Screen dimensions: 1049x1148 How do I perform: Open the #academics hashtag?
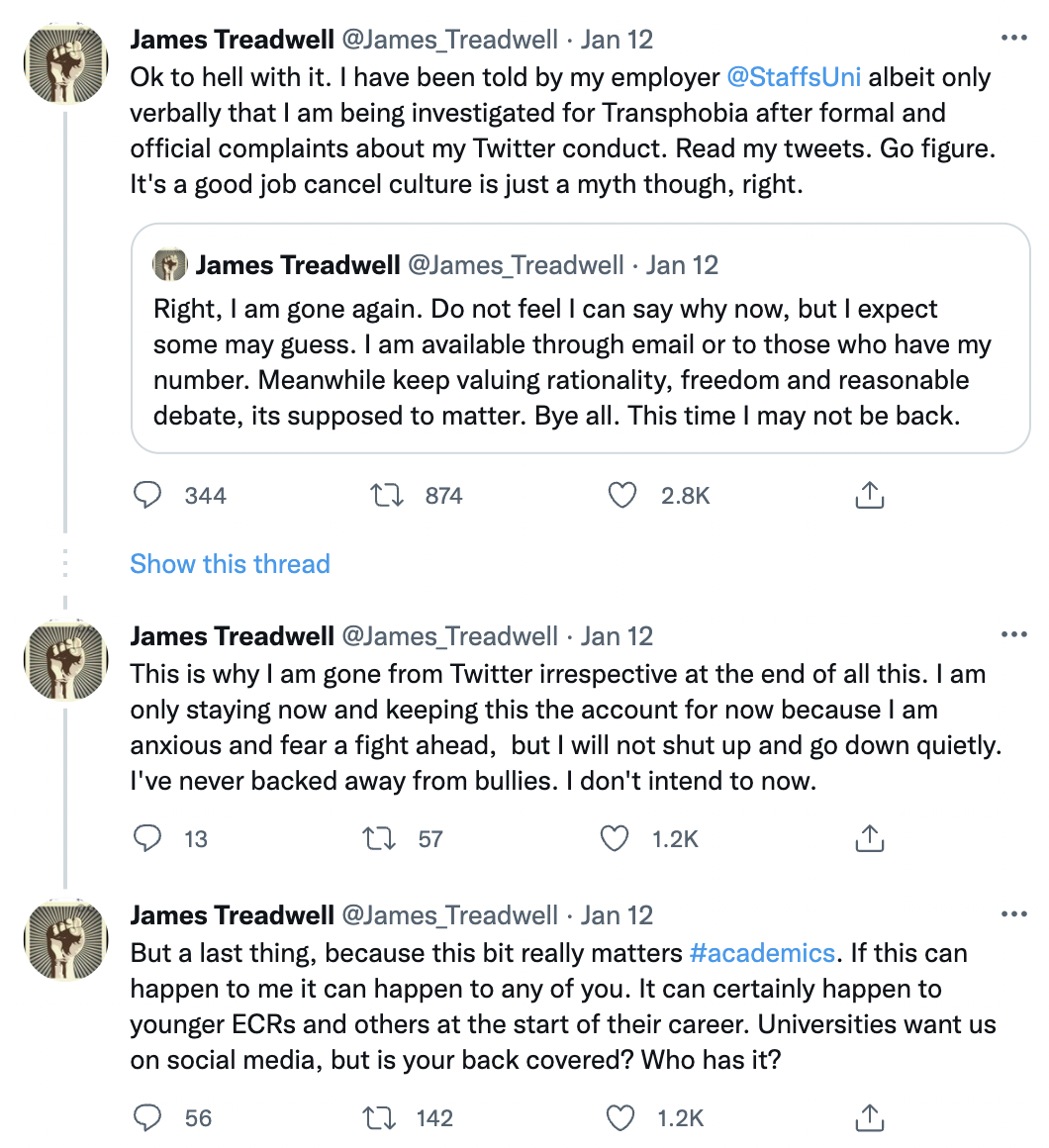click(x=762, y=952)
